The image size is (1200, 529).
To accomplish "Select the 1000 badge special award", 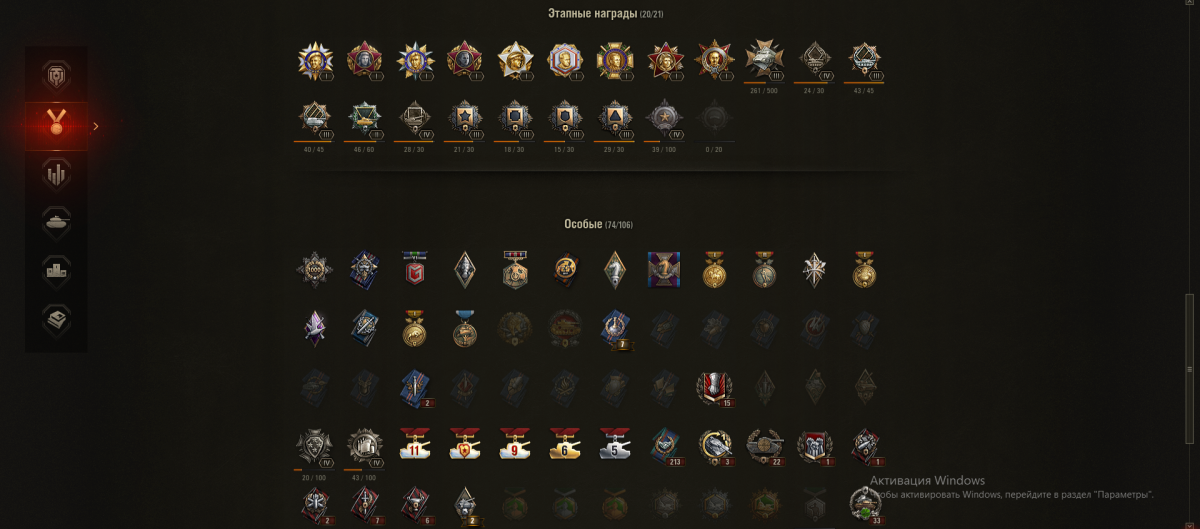I will click(314, 269).
